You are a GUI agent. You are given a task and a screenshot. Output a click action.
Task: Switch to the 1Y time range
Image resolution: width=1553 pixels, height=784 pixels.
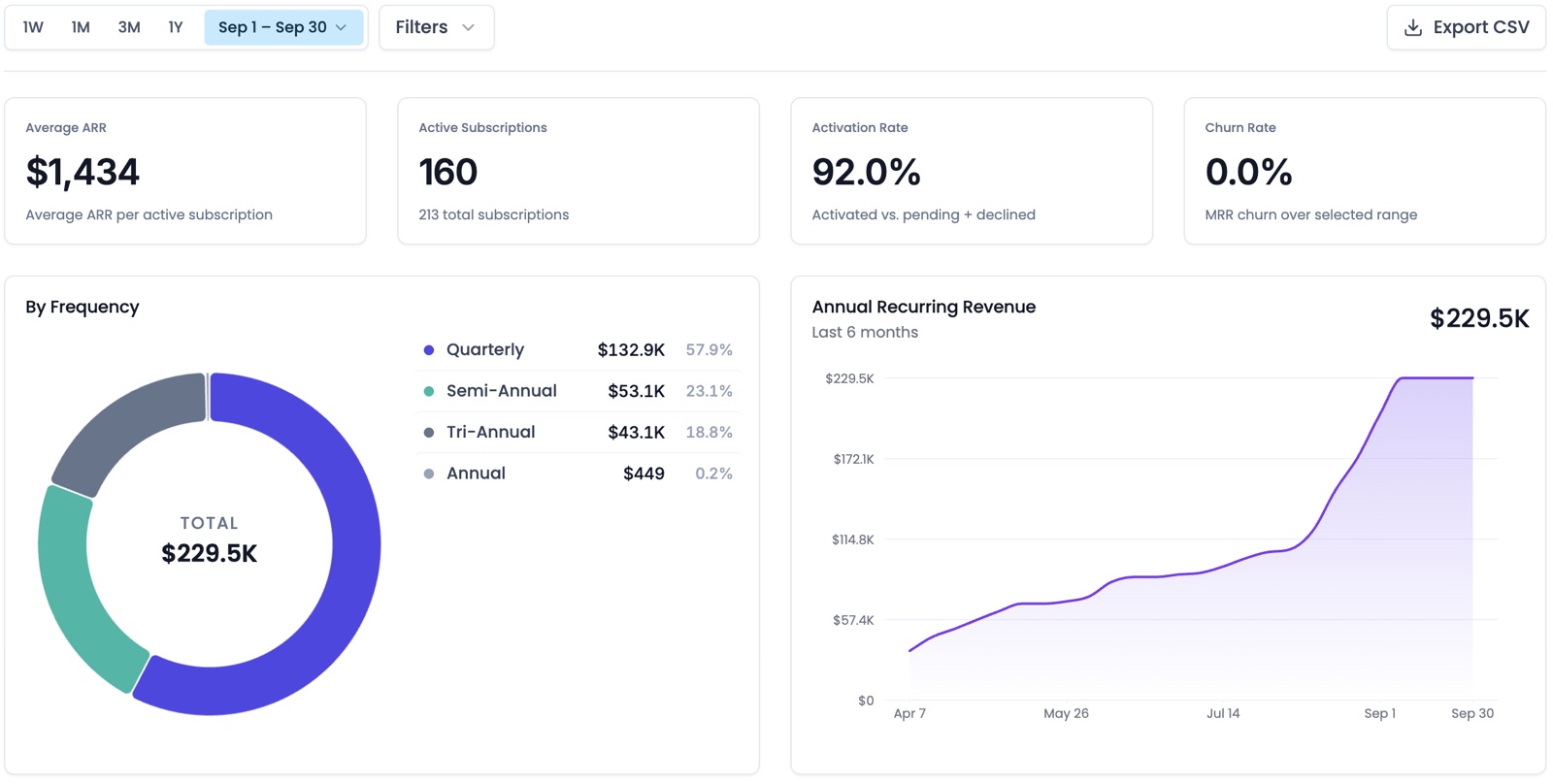(176, 27)
